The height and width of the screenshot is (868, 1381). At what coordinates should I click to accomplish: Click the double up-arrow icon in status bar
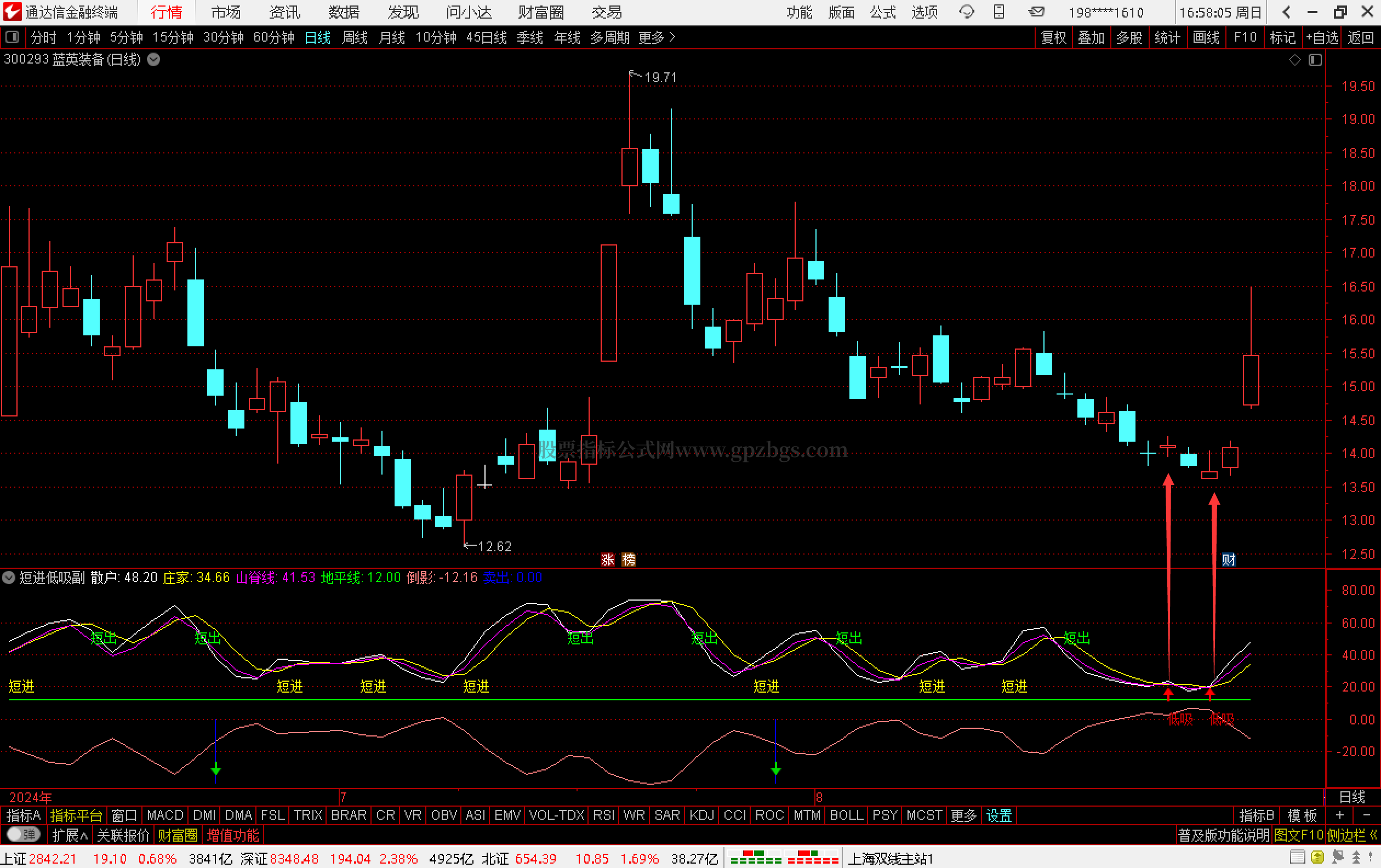pos(1356,858)
